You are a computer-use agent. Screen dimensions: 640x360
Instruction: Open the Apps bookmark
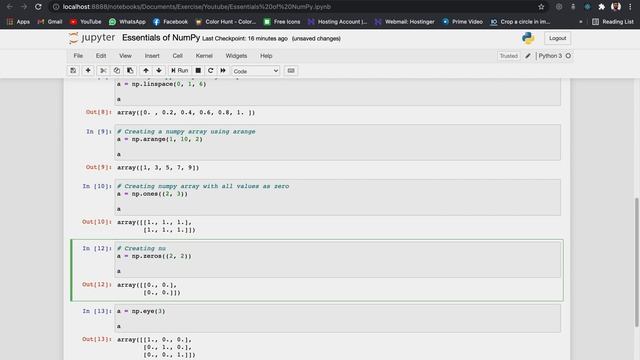pos(18,22)
